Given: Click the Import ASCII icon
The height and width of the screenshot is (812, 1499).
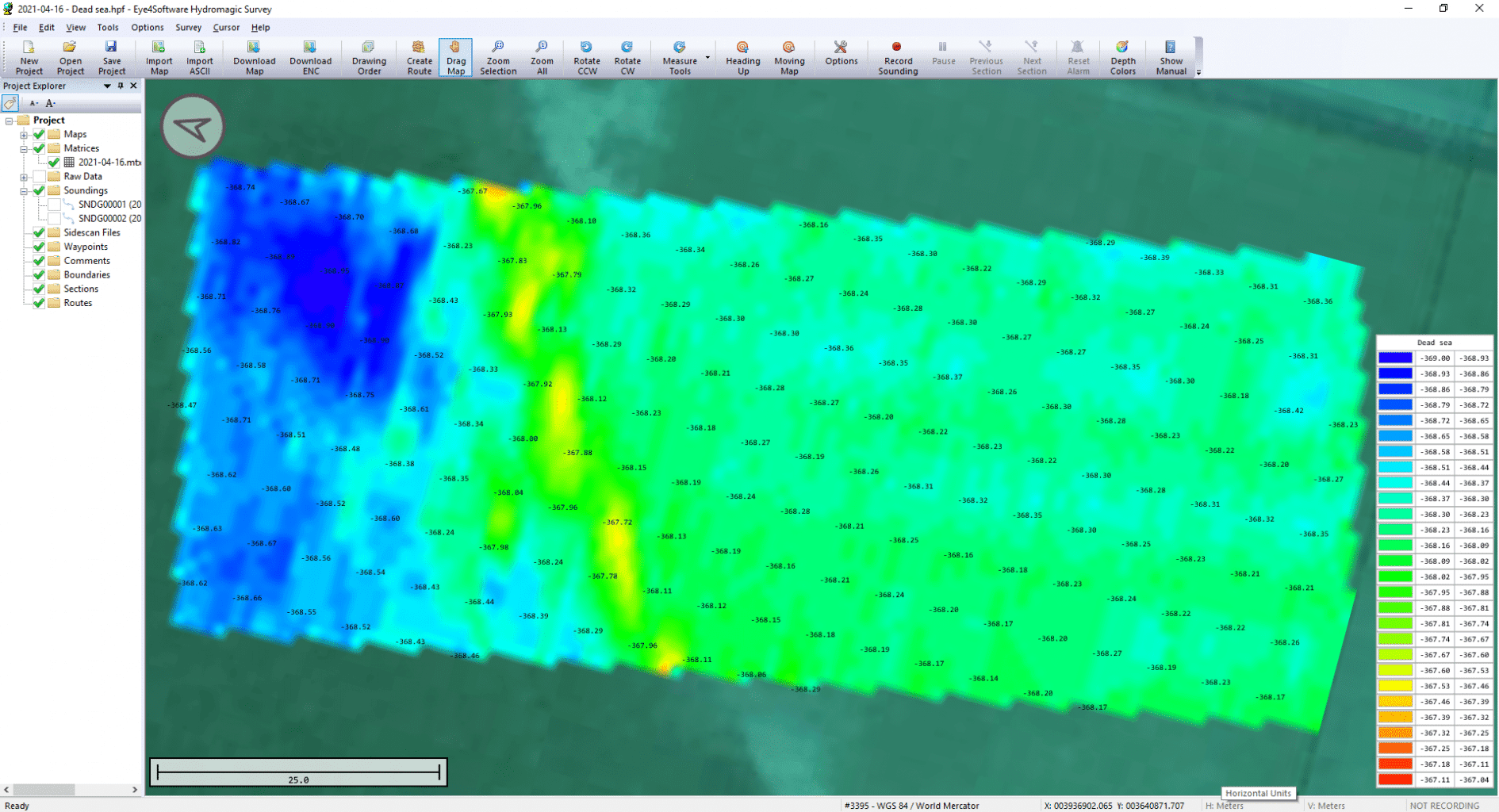Looking at the screenshot, I should click(200, 58).
